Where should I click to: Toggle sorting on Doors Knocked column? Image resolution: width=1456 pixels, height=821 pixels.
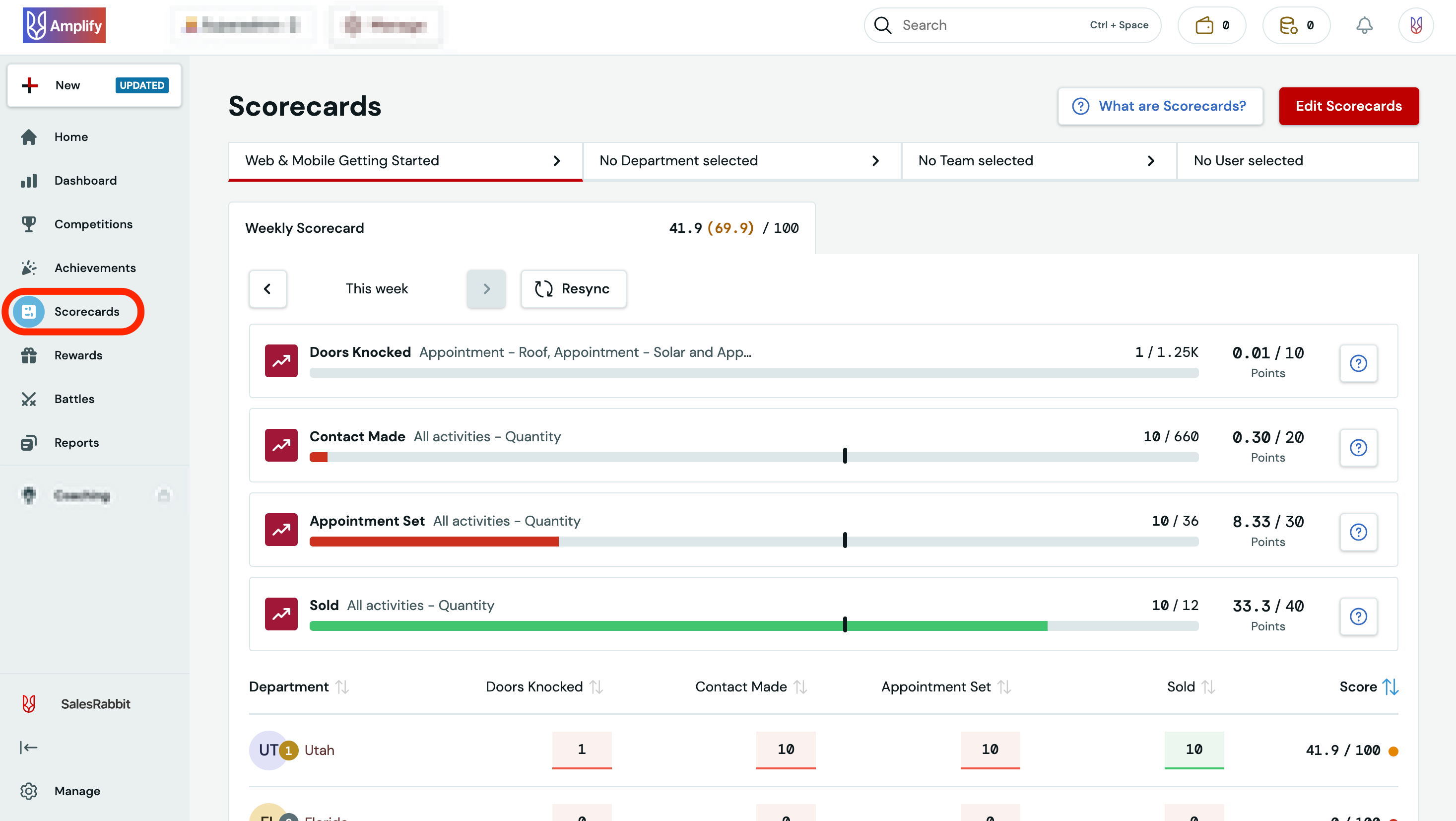[596, 686]
